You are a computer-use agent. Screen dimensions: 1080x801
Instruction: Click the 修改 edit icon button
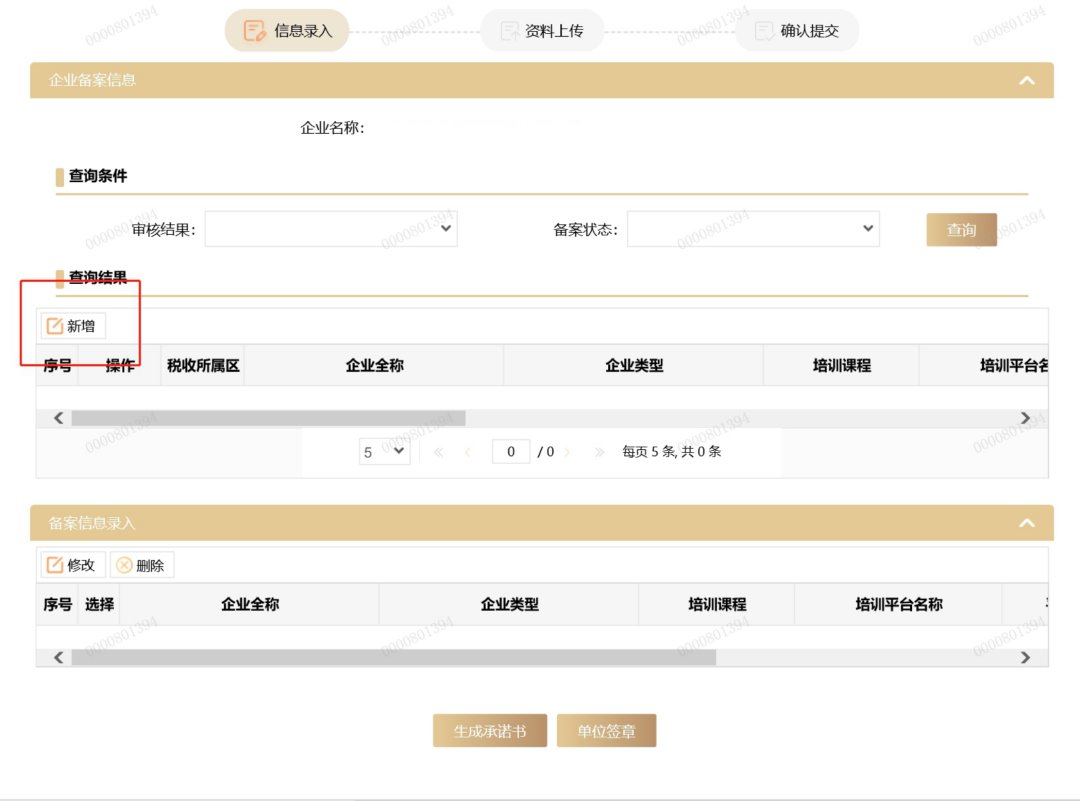56,565
